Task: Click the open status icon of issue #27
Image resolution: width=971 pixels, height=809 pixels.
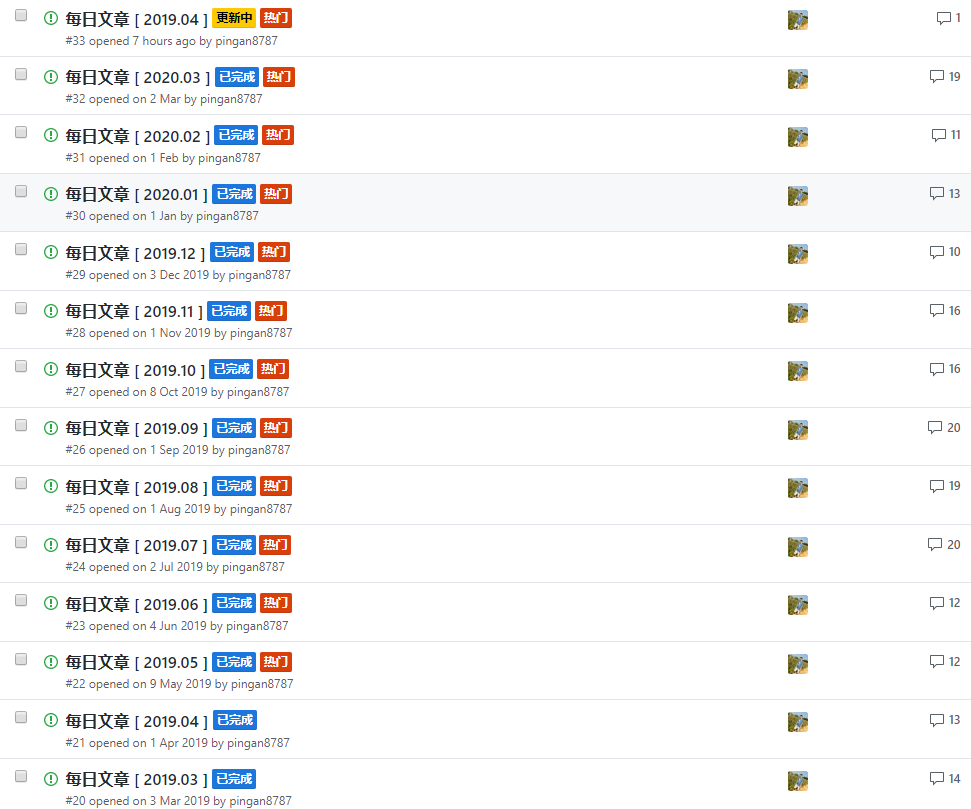Action: pyautogui.click(x=51, y=369)
